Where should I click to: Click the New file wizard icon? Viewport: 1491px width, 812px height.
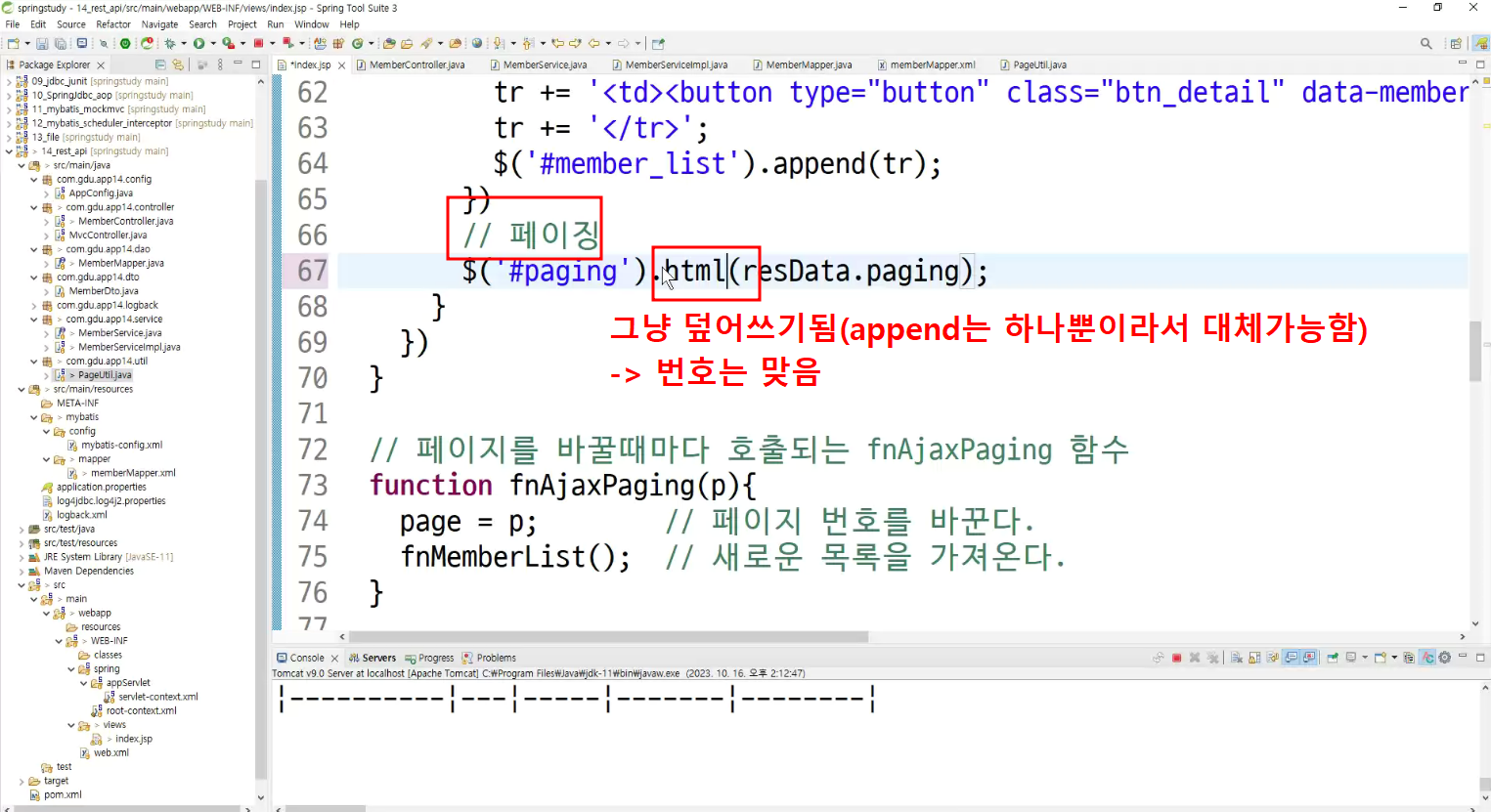point(14,43)
